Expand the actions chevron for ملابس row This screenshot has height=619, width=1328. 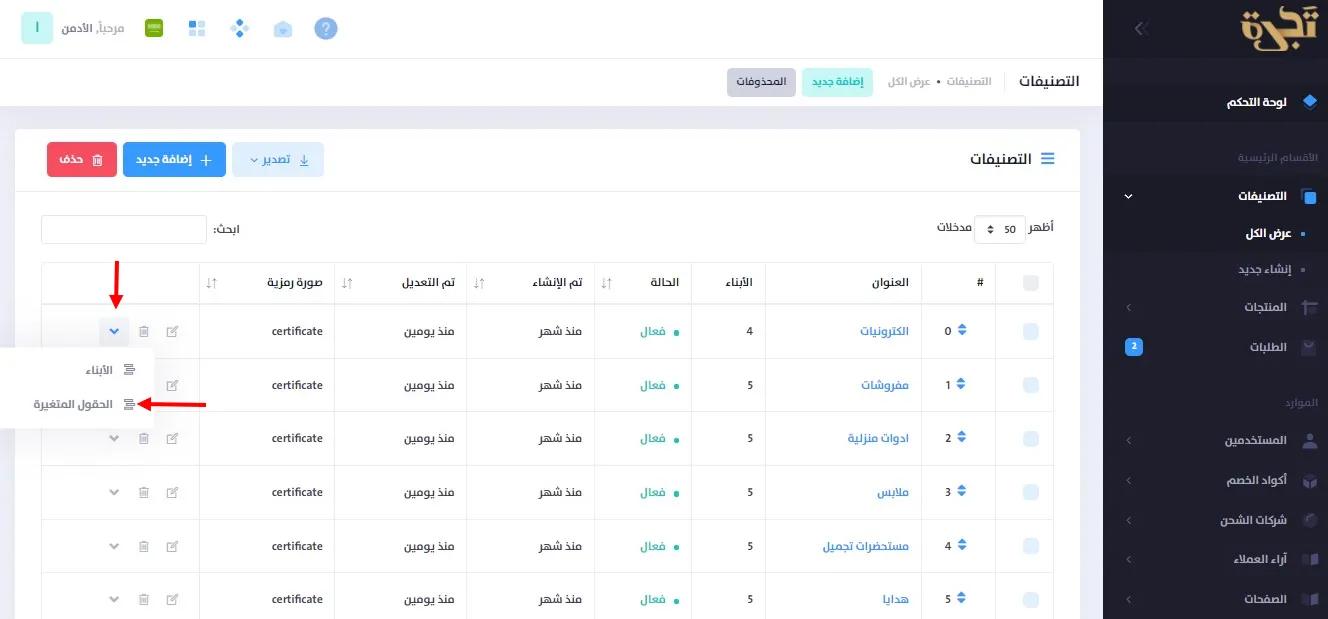[114, 492]
